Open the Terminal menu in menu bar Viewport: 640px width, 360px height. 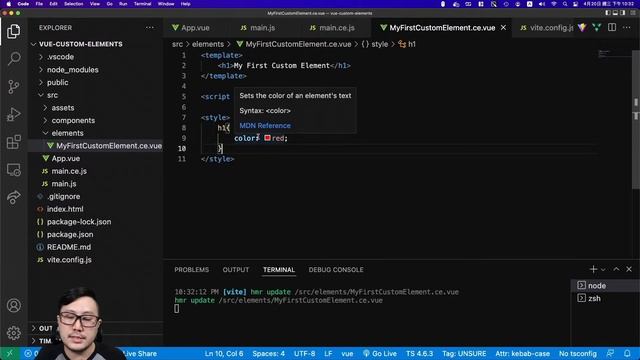click(x=142, y=4)
